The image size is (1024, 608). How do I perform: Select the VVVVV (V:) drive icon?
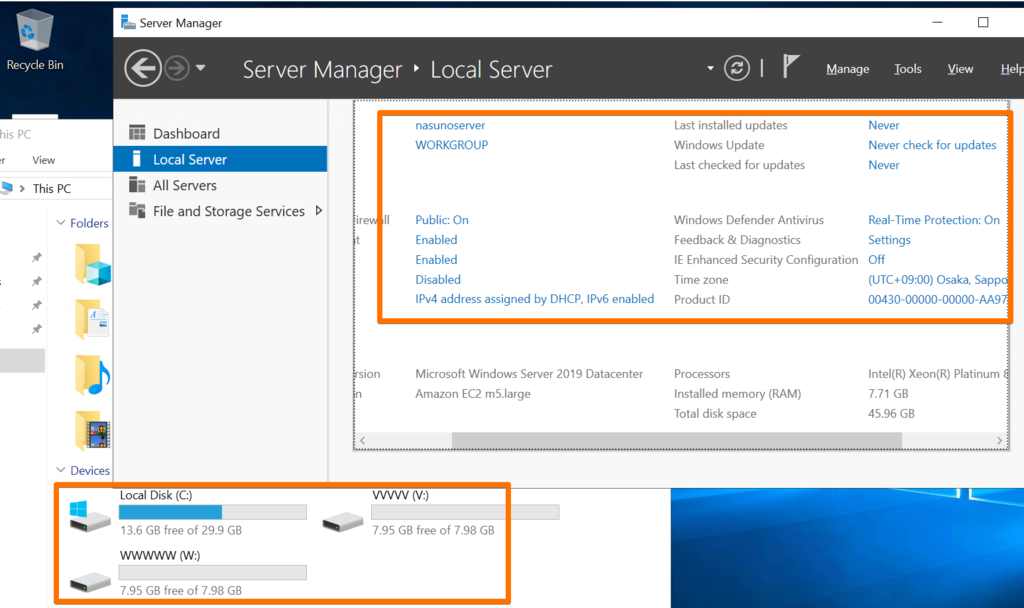[x=343, y=520]
